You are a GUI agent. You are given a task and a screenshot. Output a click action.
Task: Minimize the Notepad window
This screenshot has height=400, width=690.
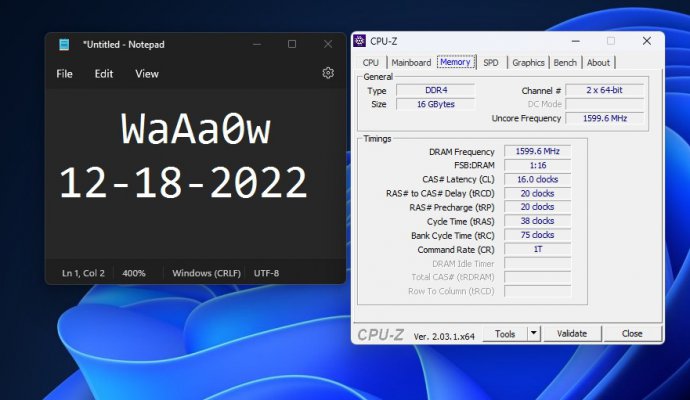[257, 44]
